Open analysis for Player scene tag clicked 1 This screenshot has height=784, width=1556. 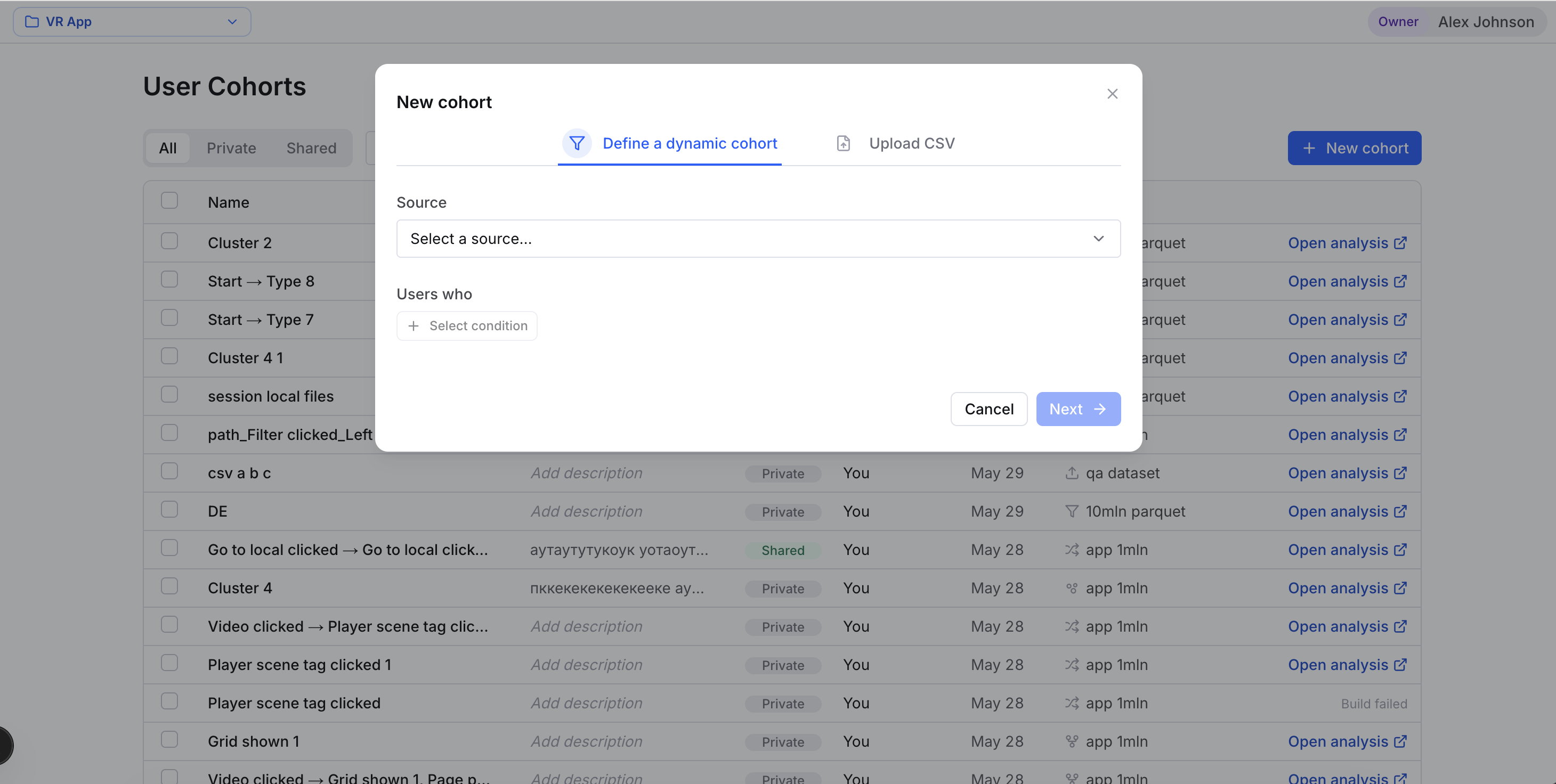(x=1348, y=665)
